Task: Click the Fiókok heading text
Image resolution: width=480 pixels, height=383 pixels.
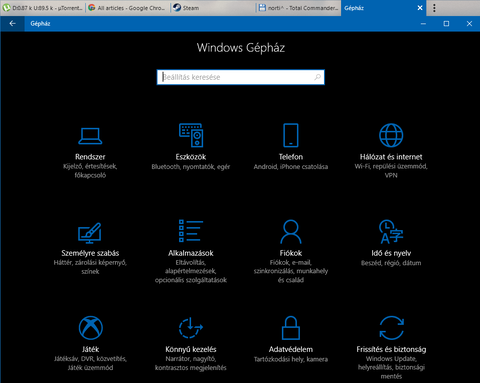Action: [x=291, y=253]
